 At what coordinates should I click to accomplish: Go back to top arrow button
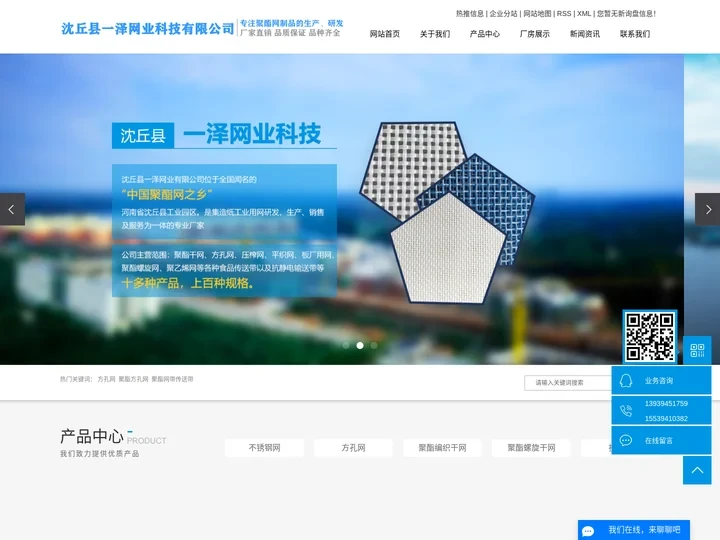(697, 470)
